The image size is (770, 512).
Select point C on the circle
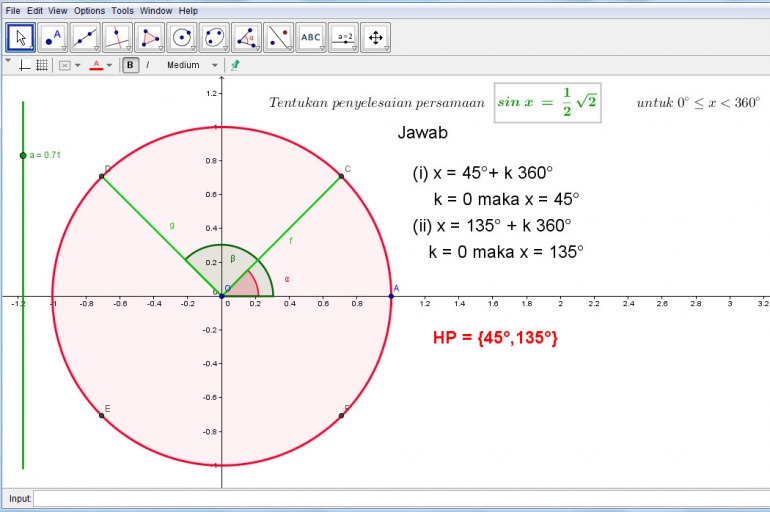tap(341, 176)
